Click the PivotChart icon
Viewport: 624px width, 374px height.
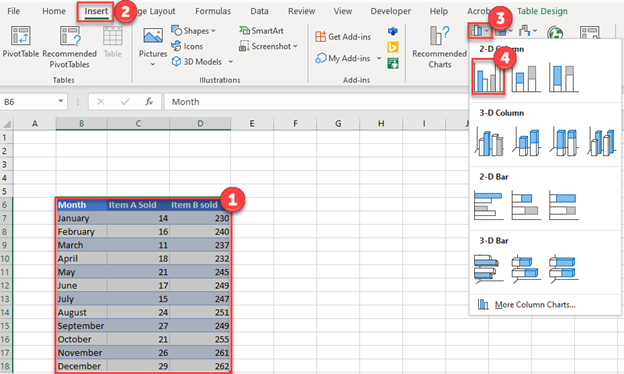click(x=589, y=33)
